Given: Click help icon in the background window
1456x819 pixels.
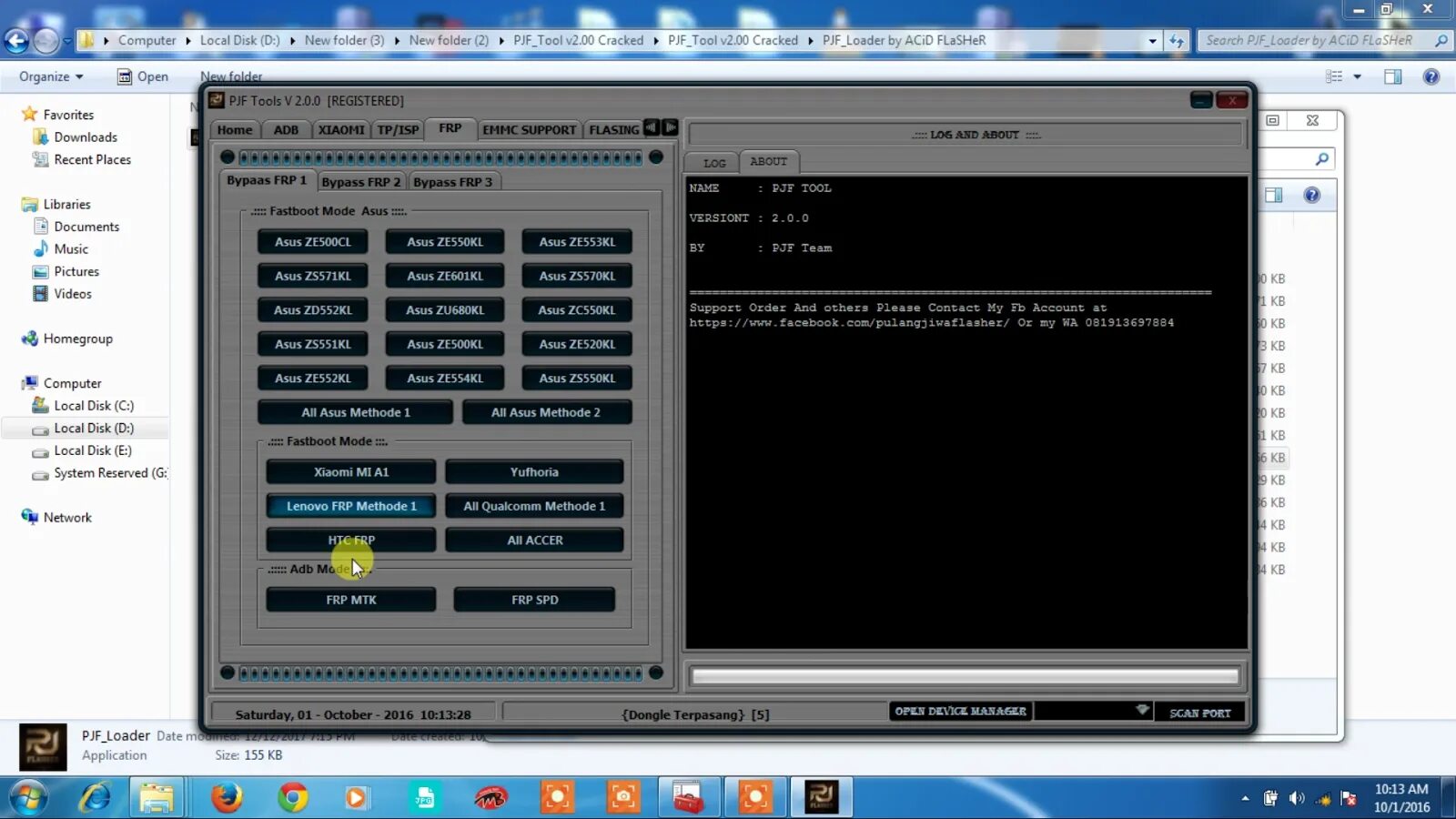Looking at the screenshot, I should click(1311, 195).
